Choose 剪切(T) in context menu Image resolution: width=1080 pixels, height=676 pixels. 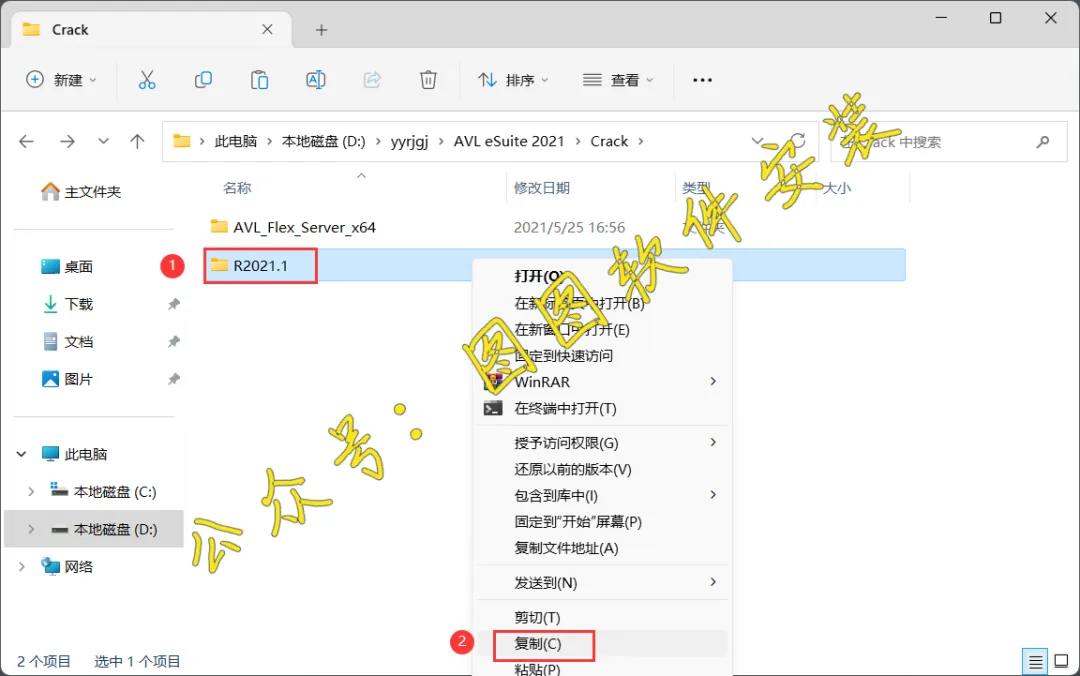point(603,617)
